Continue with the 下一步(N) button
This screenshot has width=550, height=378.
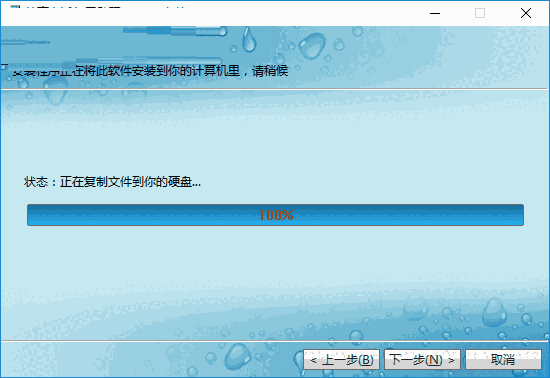[x=422, y=359]
